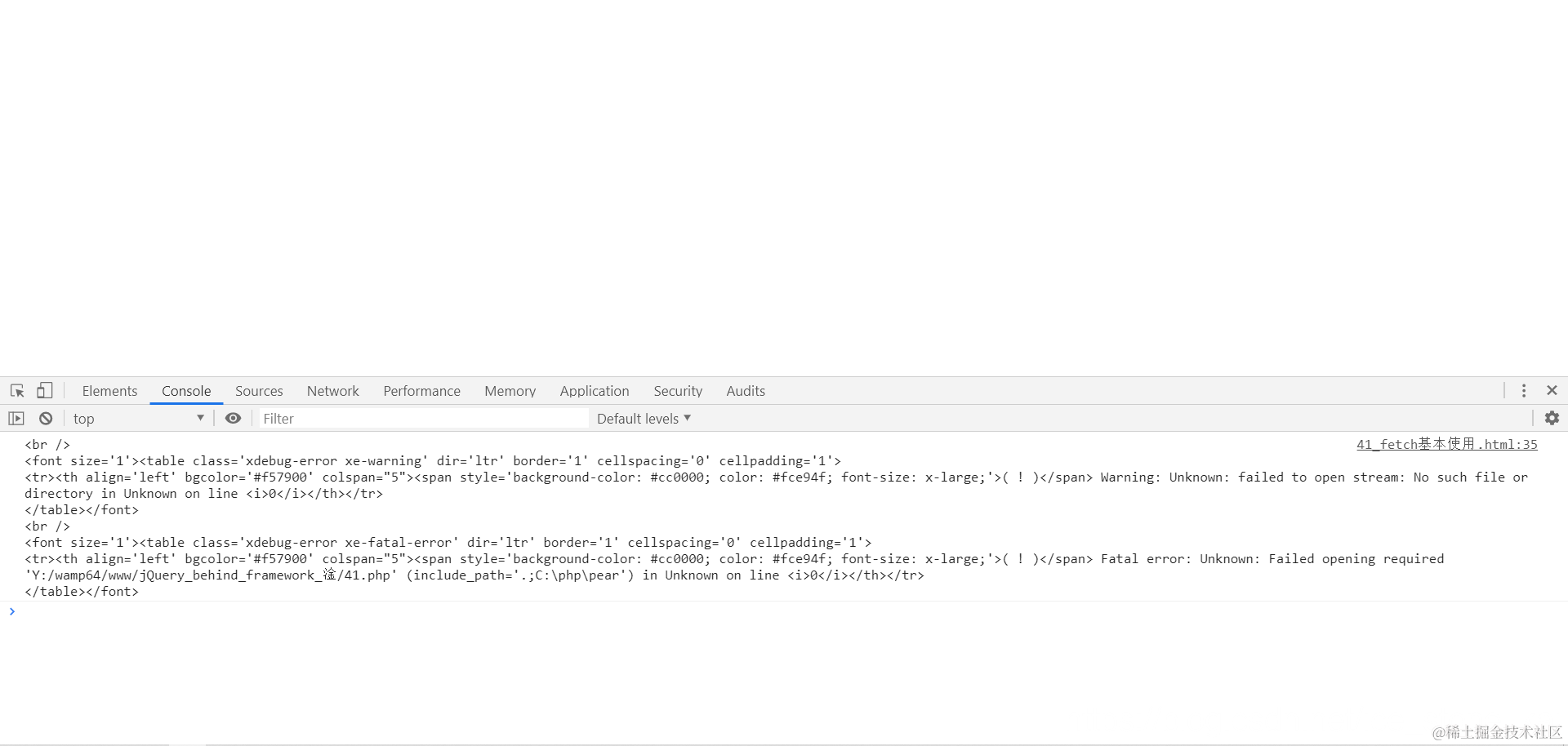Open the DevTools three-dot customize menu
Image resolution: width=1568 pixels, height=746 pixels.
1524,391
